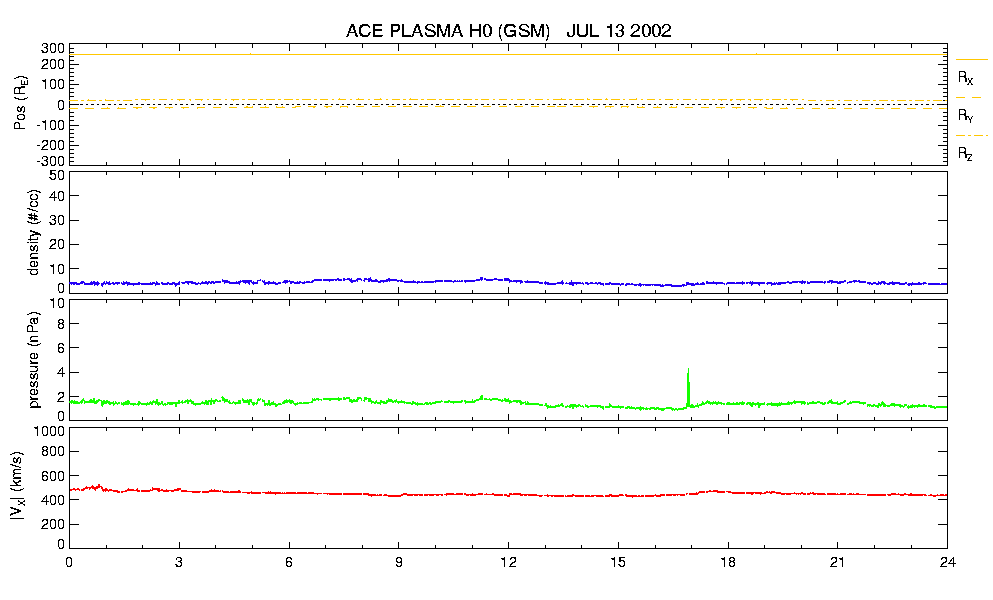Click the solid yellow line in position panel
Image resolution: width=993 pixels, height=600 pixels.
point(500,54)
